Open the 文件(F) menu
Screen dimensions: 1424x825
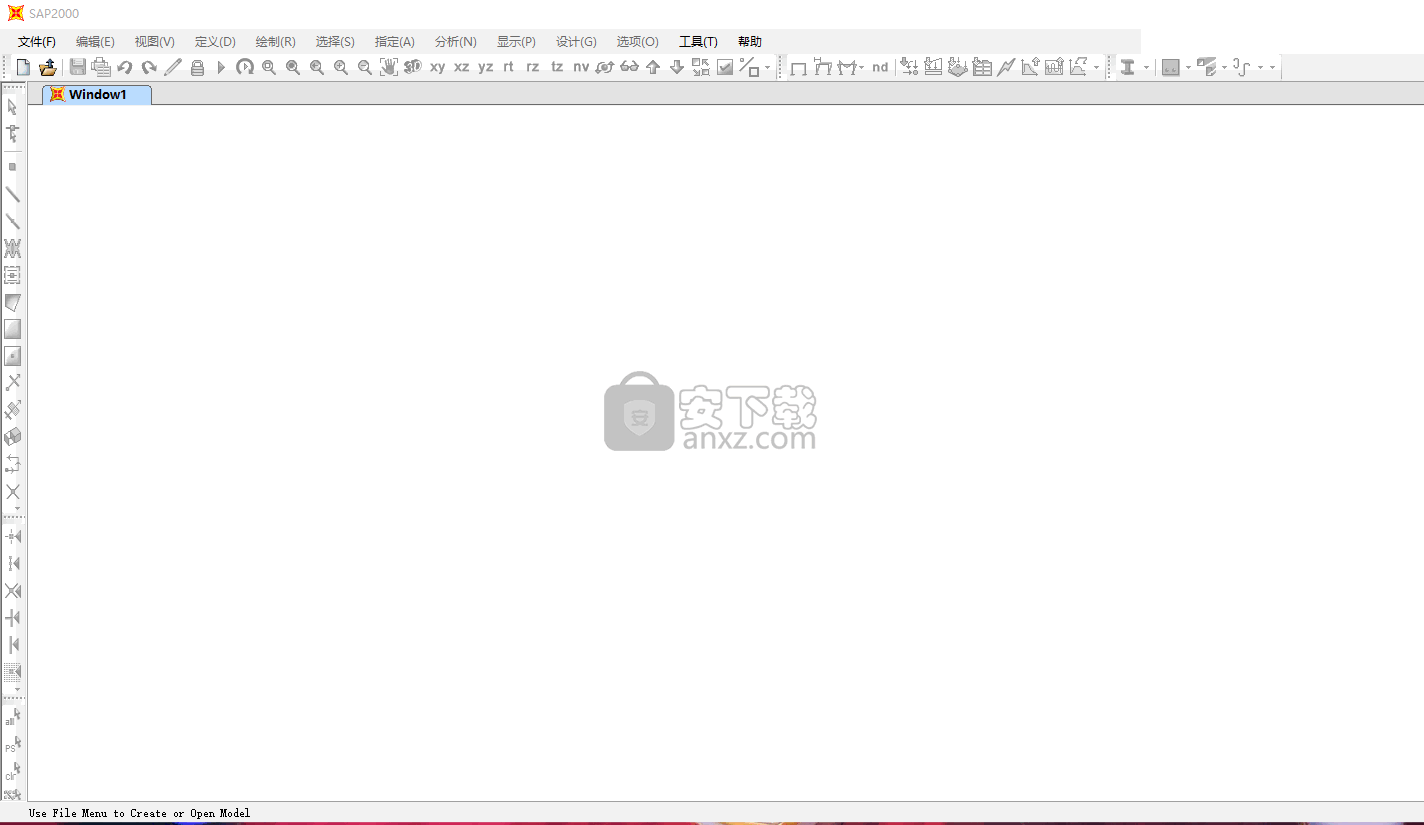pos(37,41)
